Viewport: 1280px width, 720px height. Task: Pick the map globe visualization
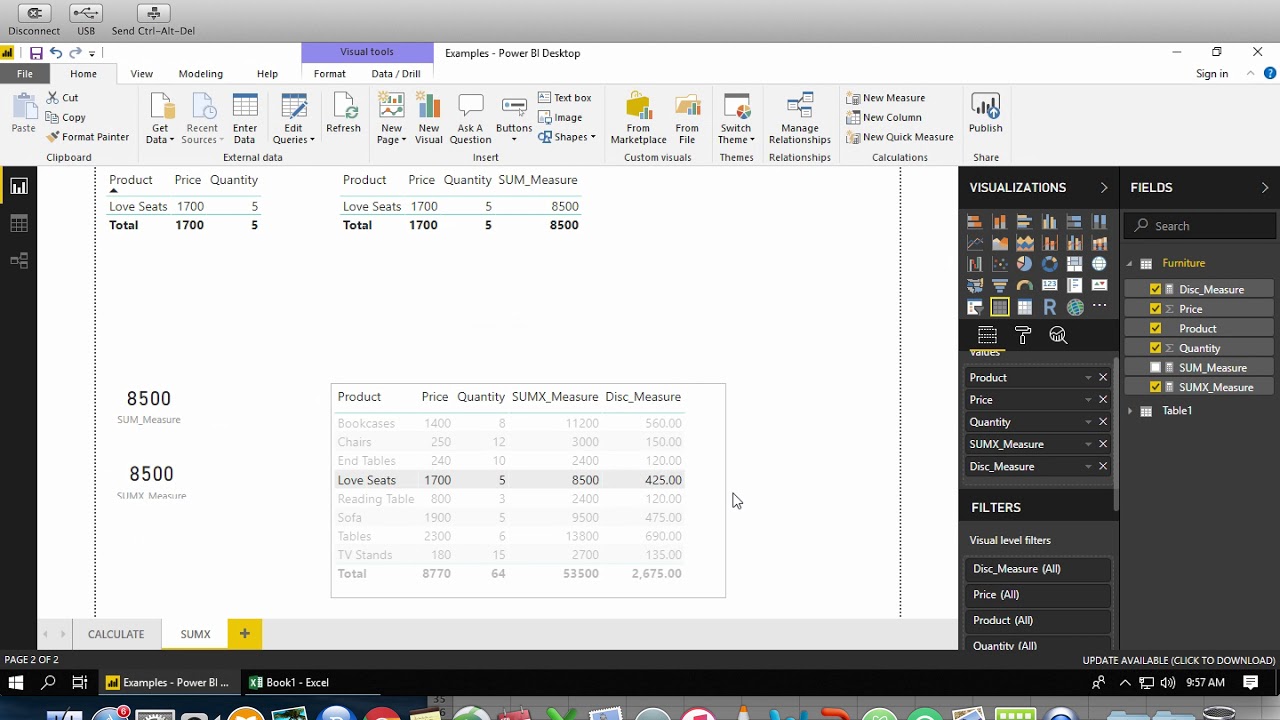pos(1100,264)
